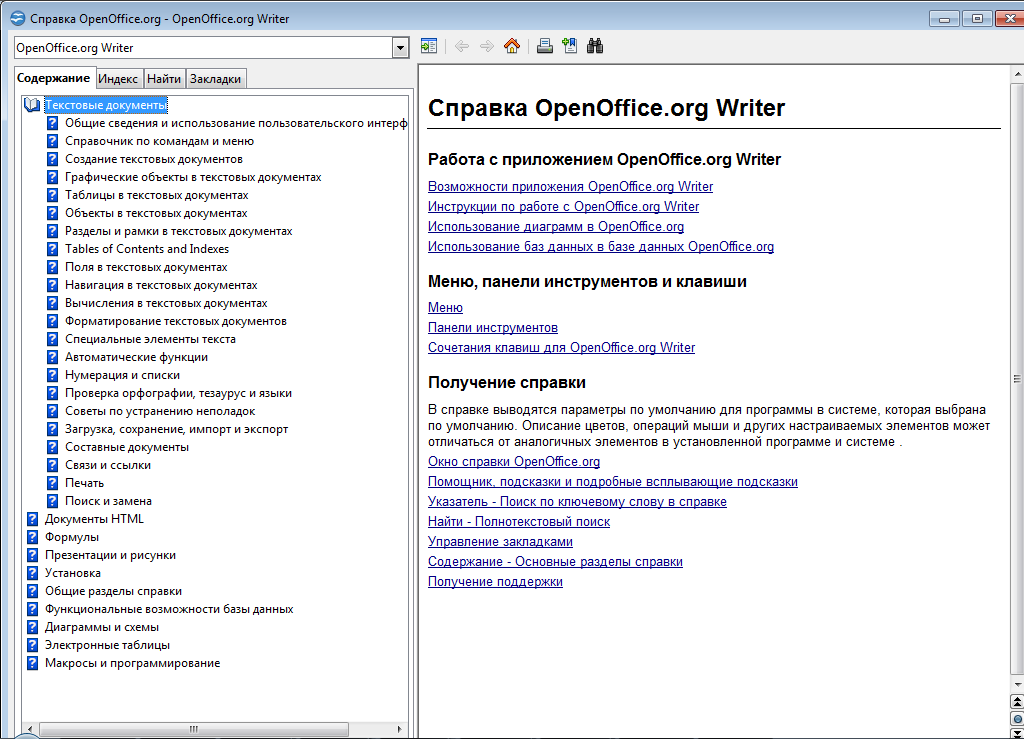Click the help content scroll up arrow
Screen dimensions: 1024x739
(x=1017, y=74)
